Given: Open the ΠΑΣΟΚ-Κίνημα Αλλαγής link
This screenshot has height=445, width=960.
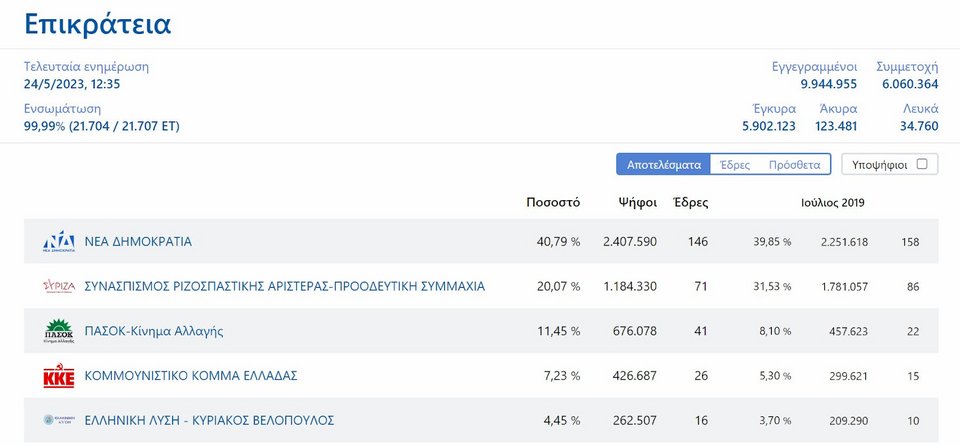Looking at the screenshot, I should point(154,331).
